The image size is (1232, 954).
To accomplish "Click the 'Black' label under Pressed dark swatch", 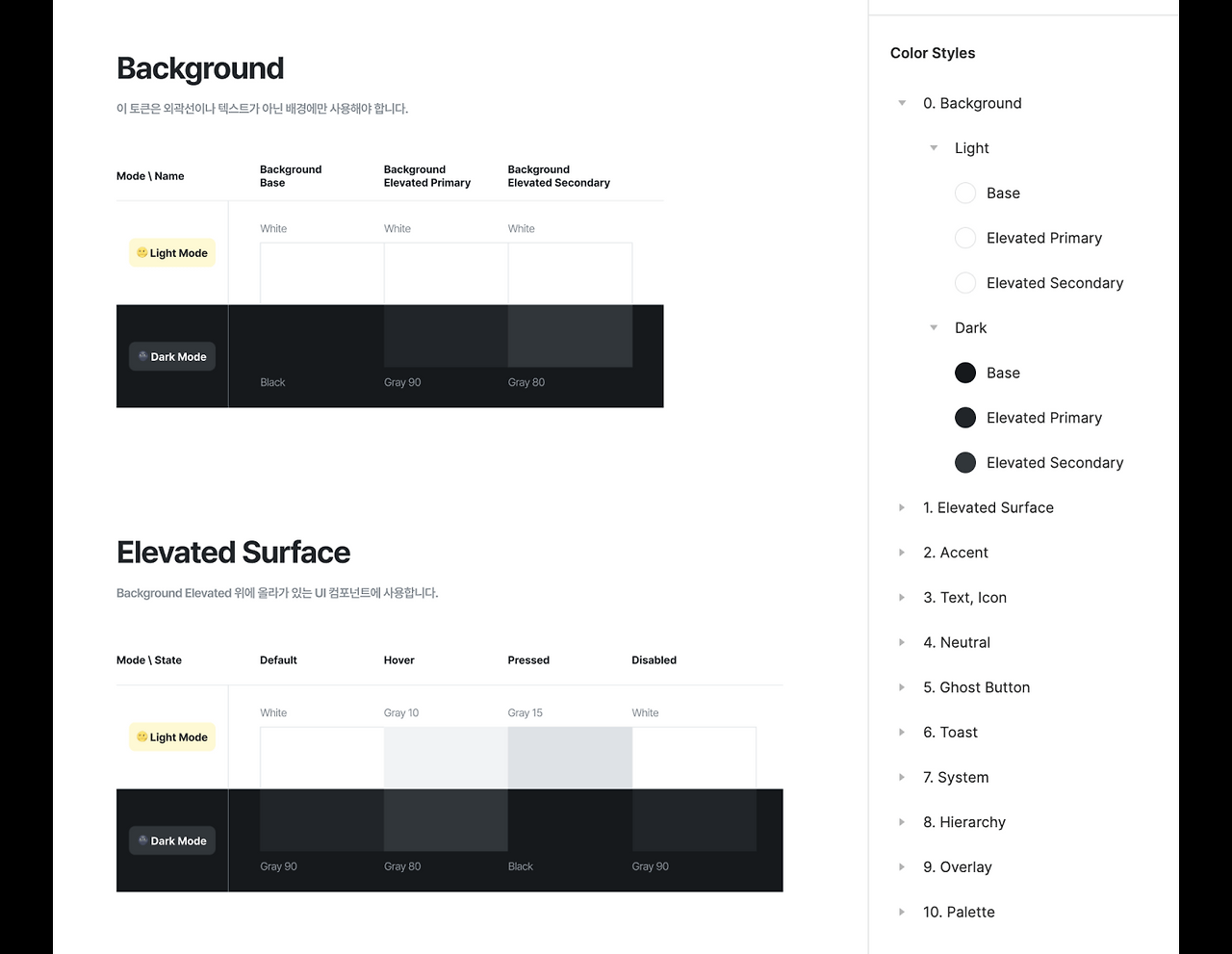I will pyautogui.click(x=521, y=866).
